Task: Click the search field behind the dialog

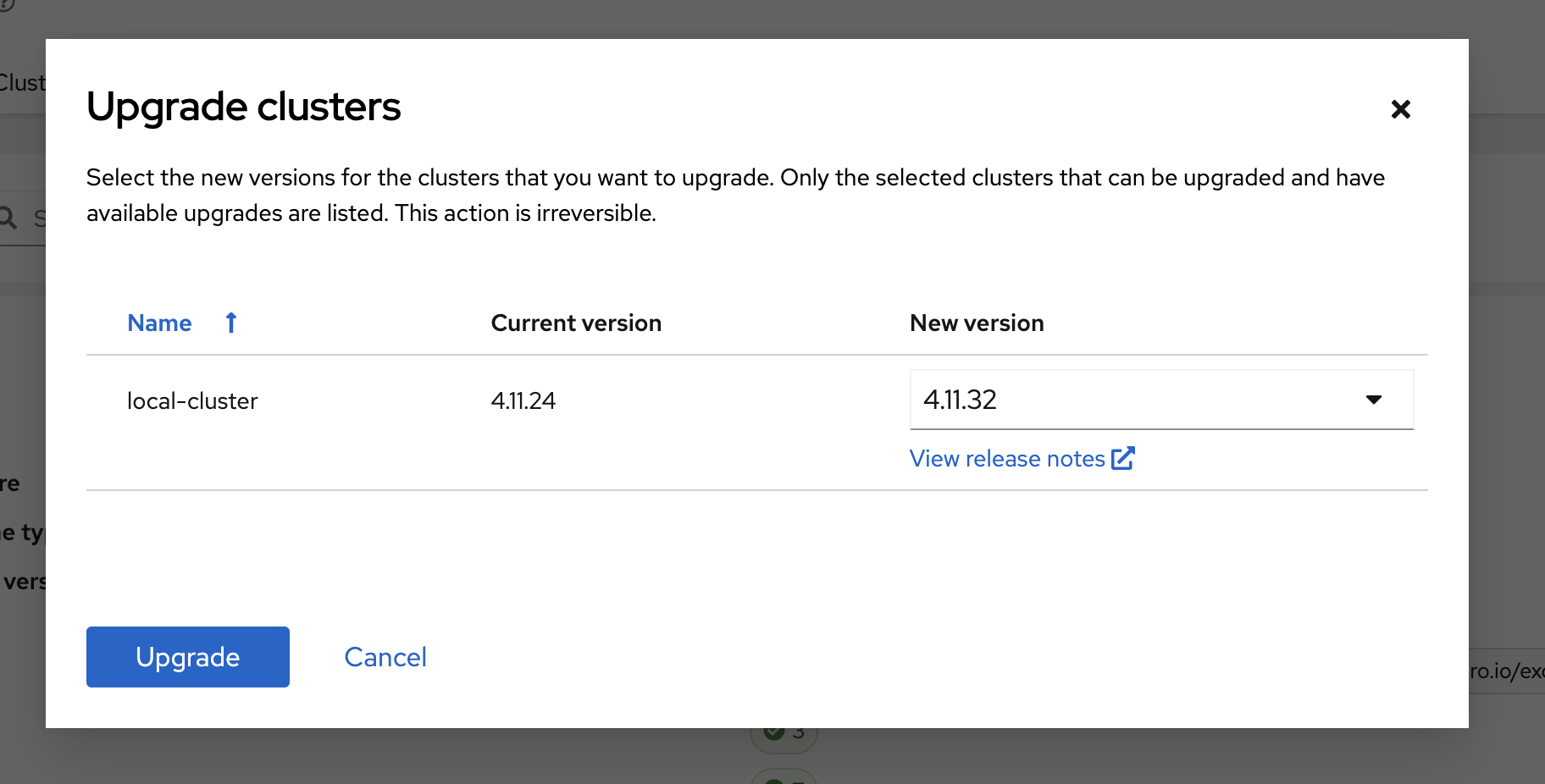Action: tap(38, 218)
